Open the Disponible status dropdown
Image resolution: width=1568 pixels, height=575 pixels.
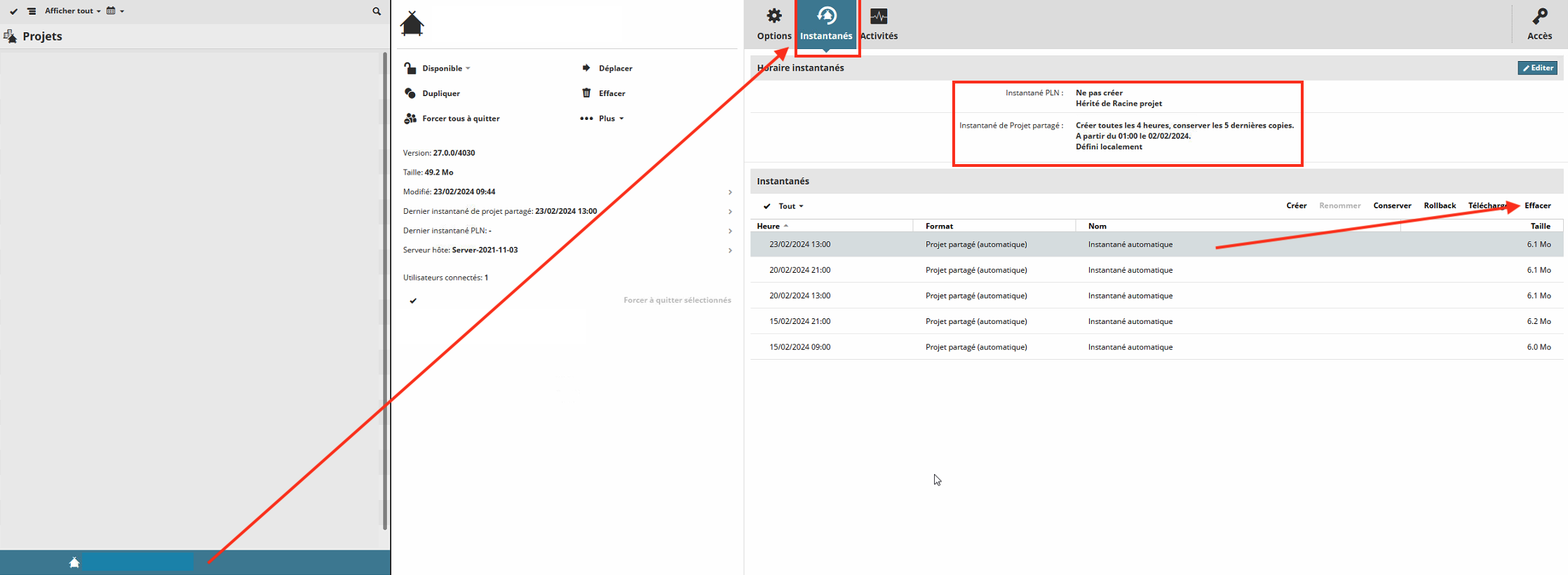point(446,68)
